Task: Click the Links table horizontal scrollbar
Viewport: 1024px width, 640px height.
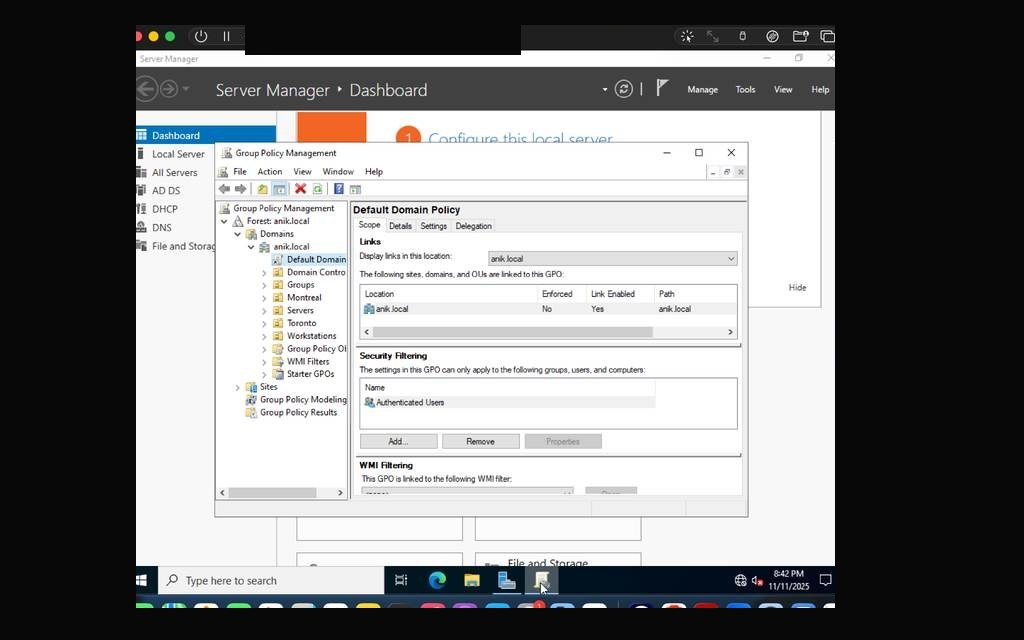Action: 513,332
